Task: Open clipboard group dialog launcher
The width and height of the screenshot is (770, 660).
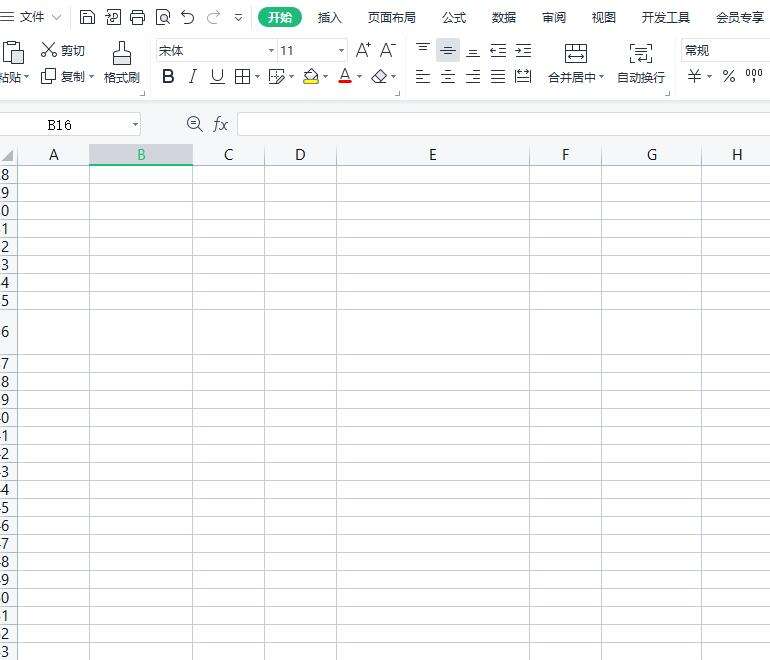Action: click(x=142, y=93)
